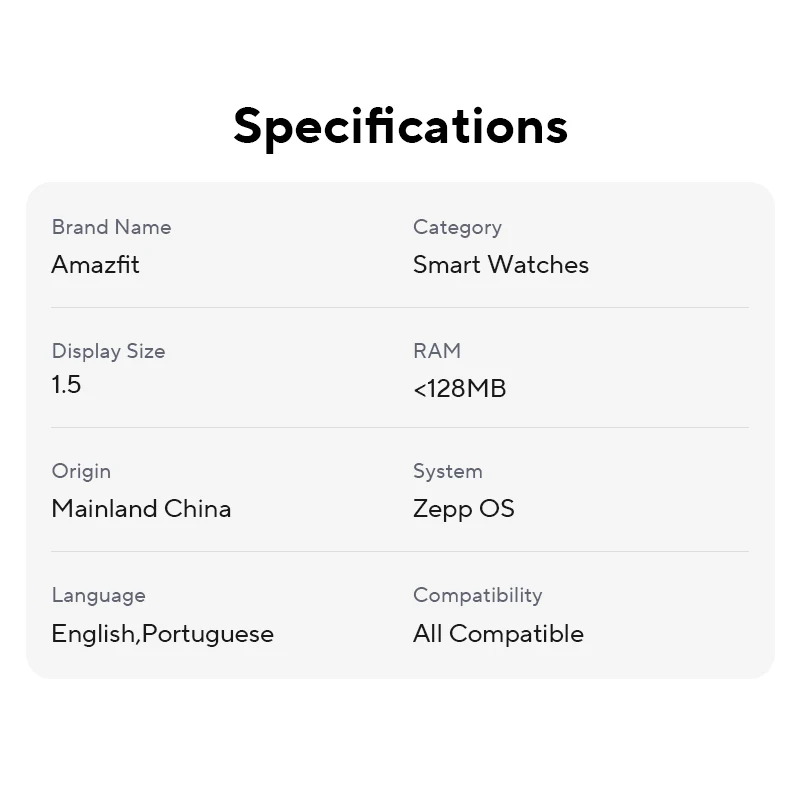Click the Amazfit brand value
Viewport: 800px width, 800px height.
click(95, 264)
